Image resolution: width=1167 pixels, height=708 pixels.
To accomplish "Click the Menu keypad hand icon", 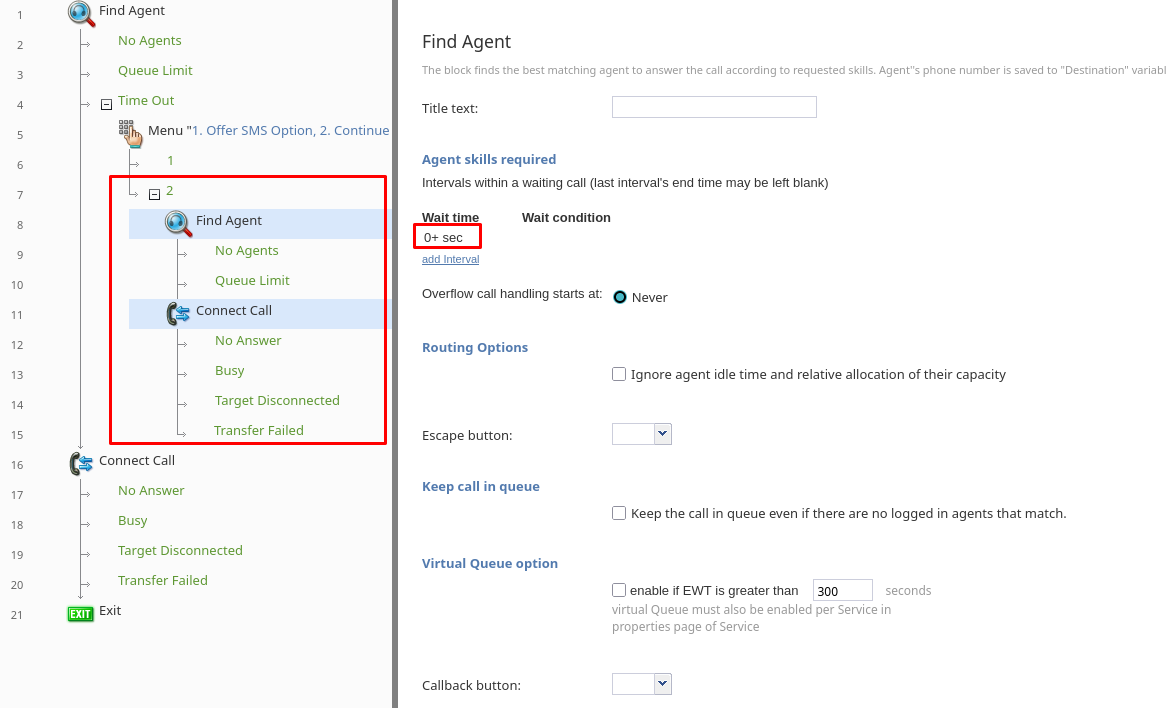I will [x=130, y=132].
